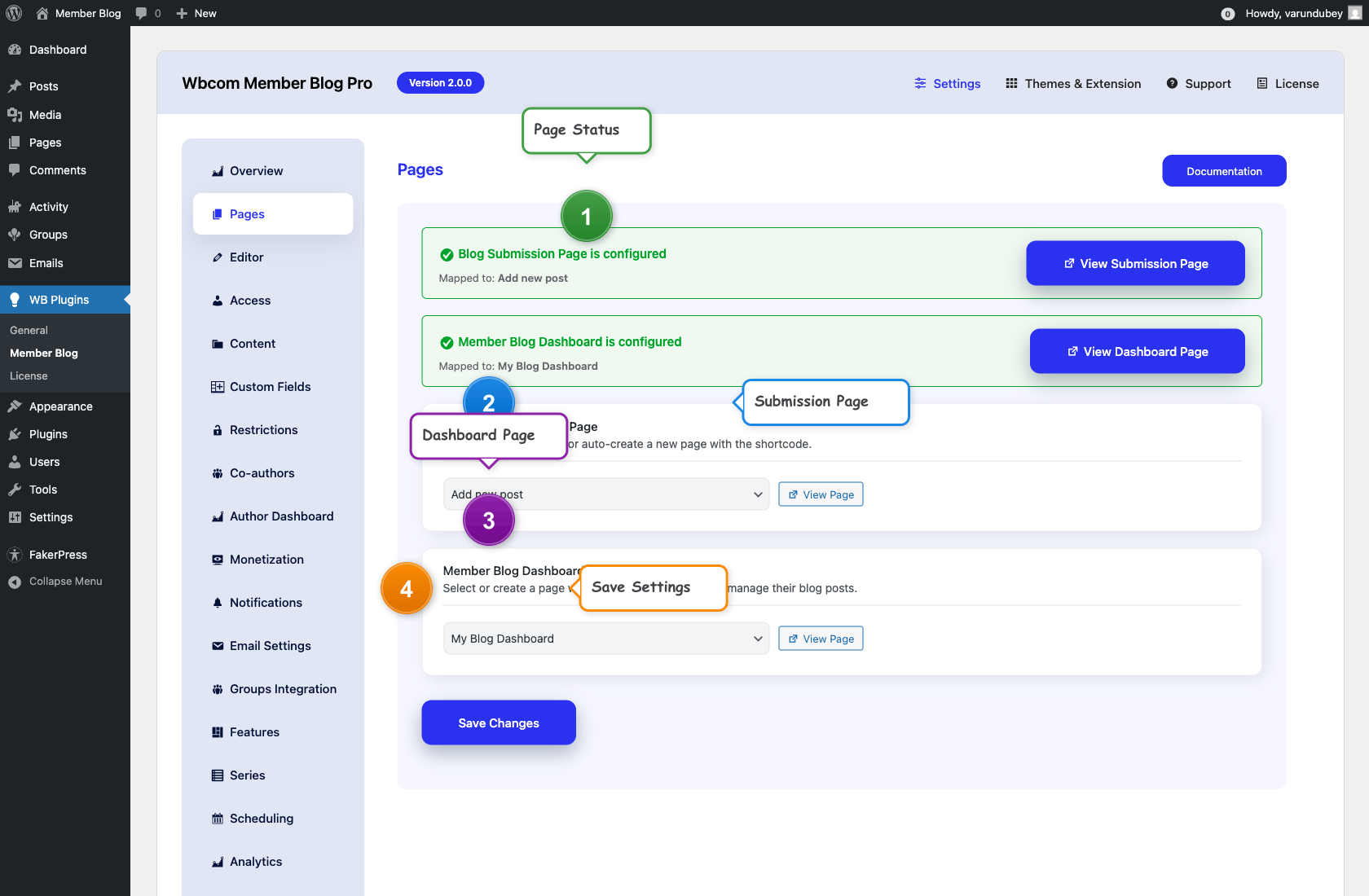Open the Editor section with pencil icon
The width and height of the screenshot is (1369, 896).
coord(216,257)
